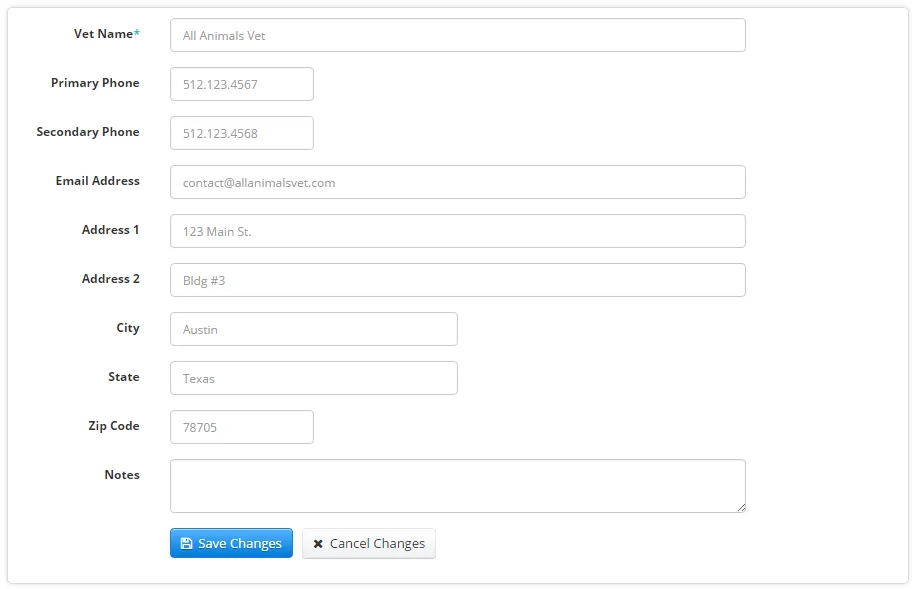This screenshot has height=589, width=915.
Task: Click the Notes label
Action: (x=122, y=475)
